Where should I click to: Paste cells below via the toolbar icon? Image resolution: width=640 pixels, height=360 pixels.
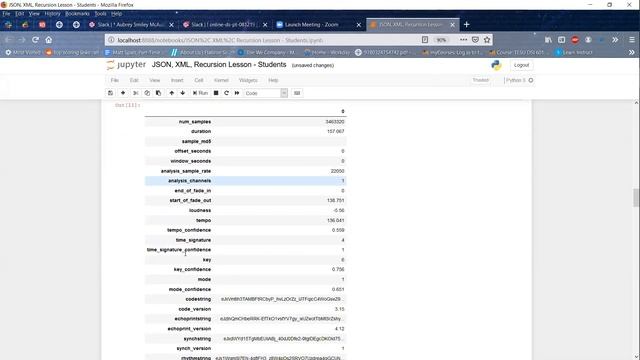coord(158,93)
